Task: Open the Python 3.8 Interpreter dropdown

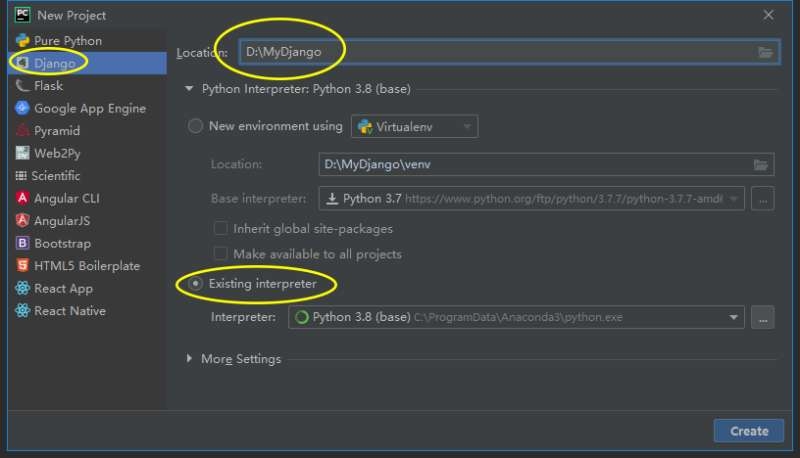Action: [x=516, y=317]
